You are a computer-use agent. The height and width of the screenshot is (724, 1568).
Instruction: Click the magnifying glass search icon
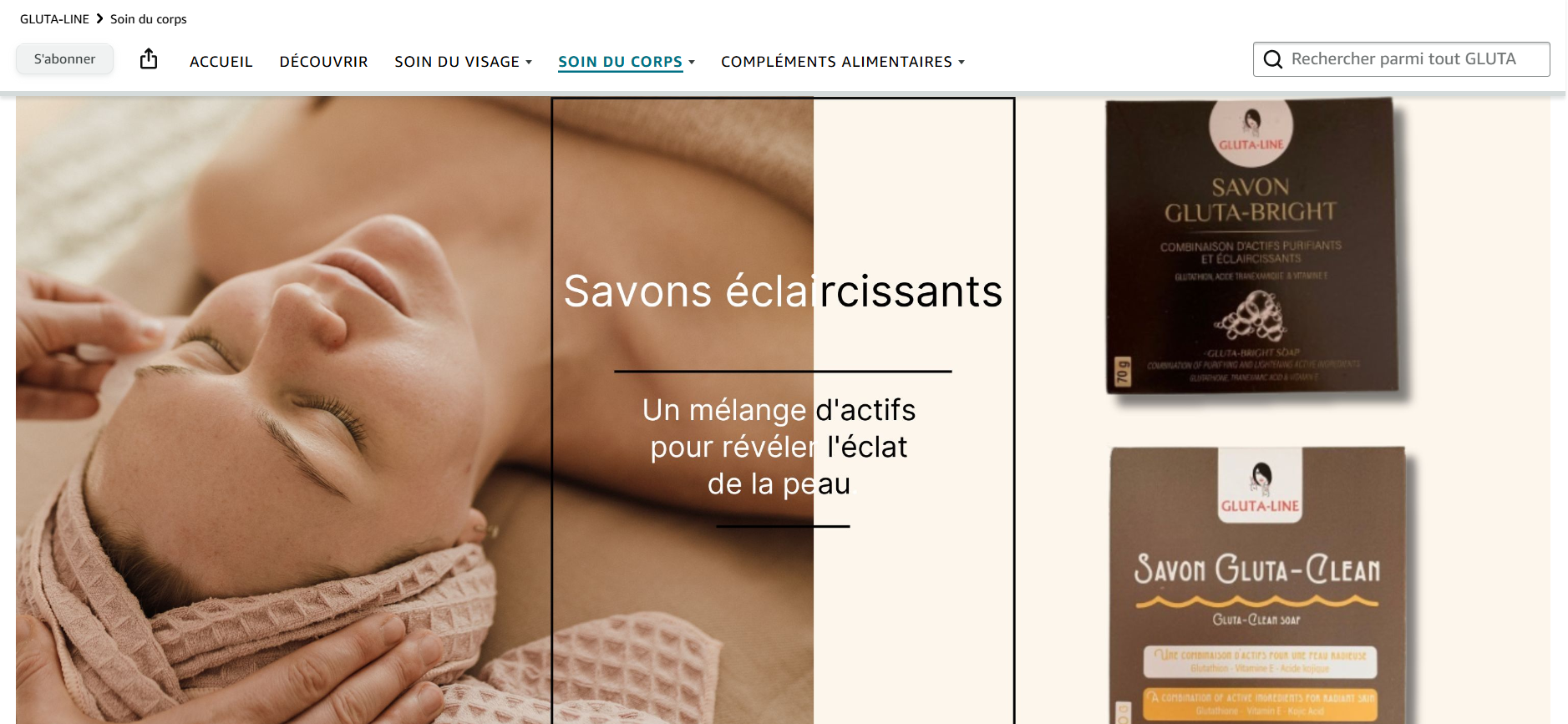point(1272,59)
